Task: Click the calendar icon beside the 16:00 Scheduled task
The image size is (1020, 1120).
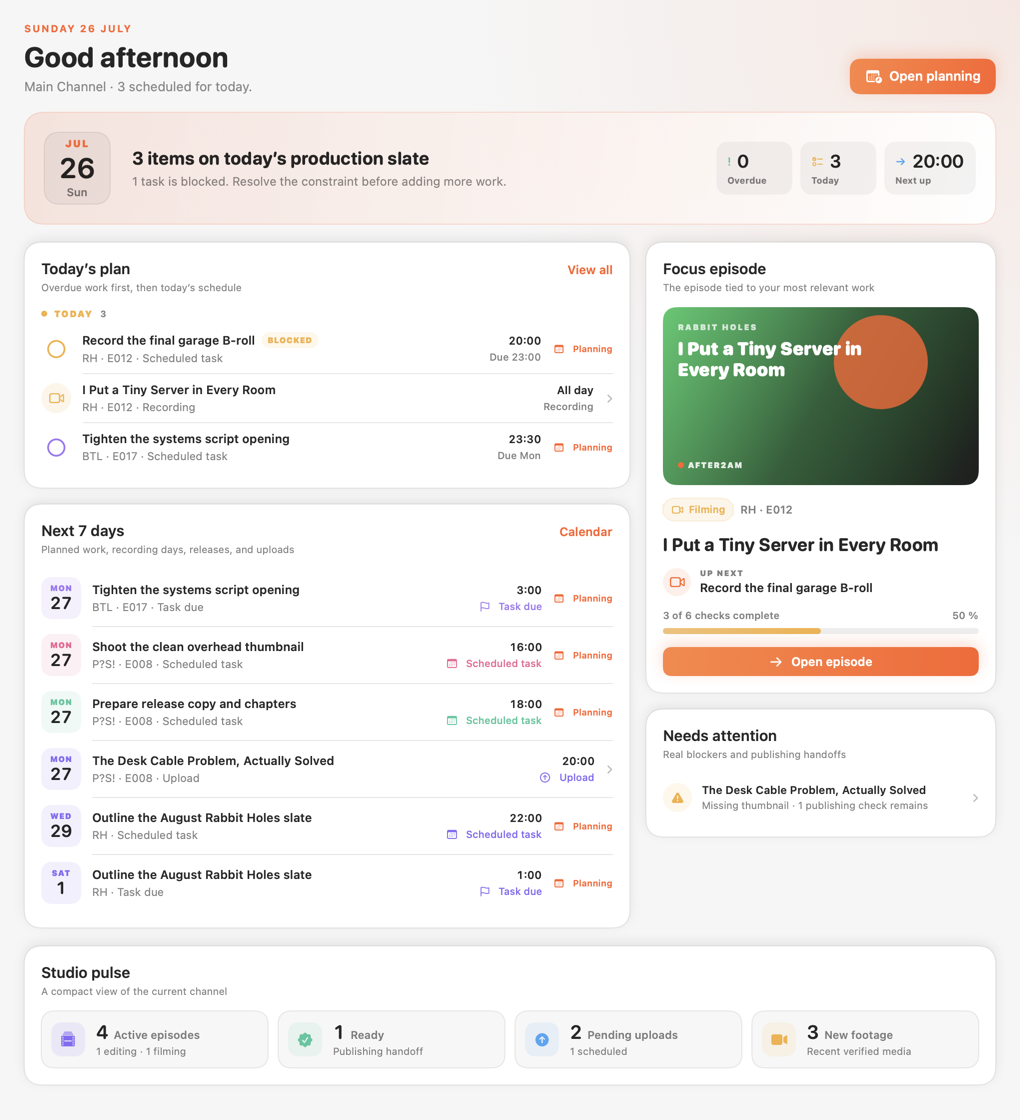Action: coord(452,664)
